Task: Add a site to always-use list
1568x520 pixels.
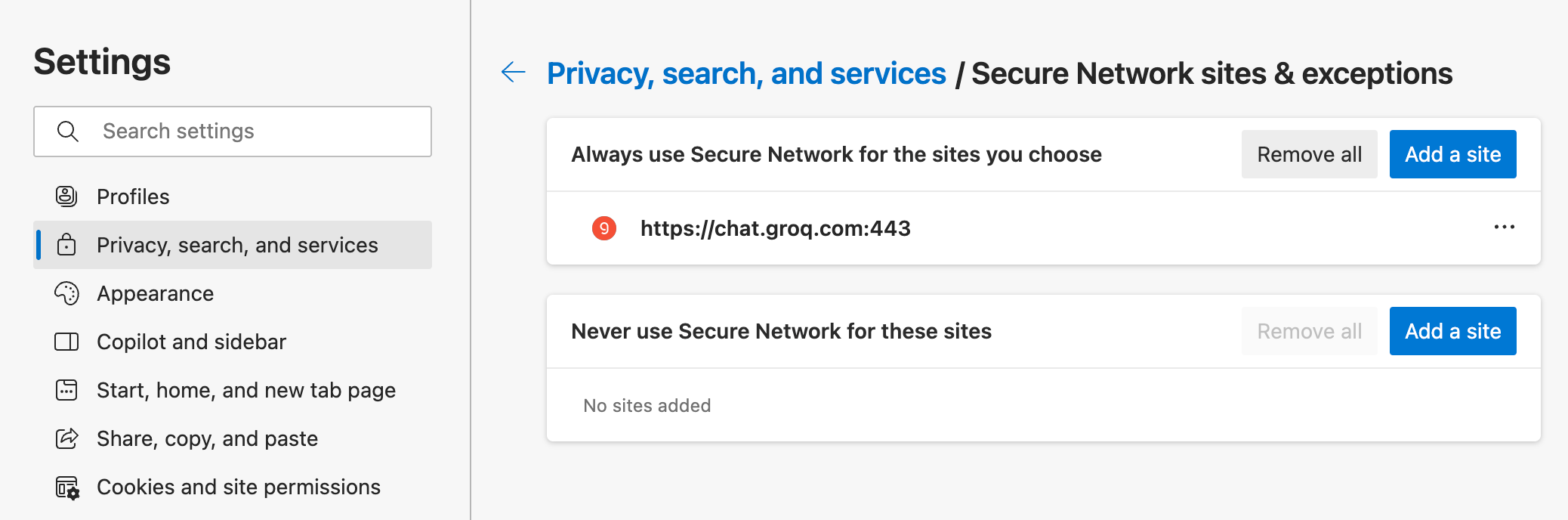Action: 1452,154
